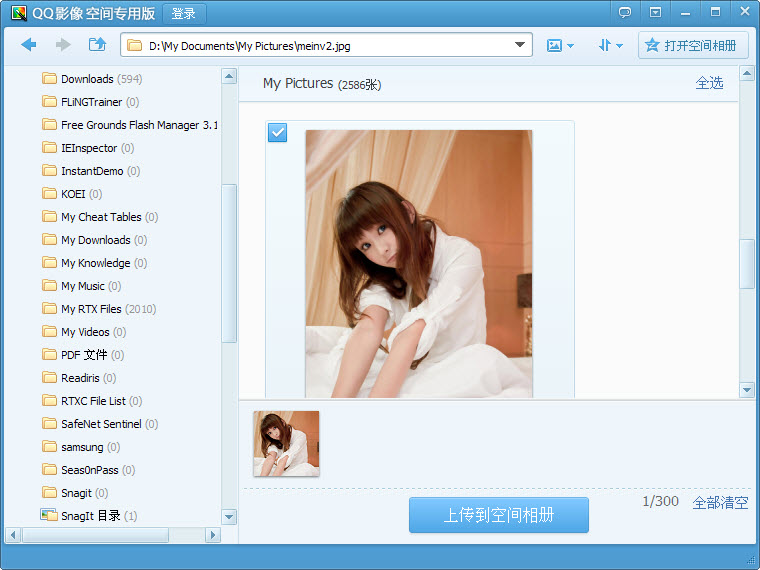Click the 登录 login button
Screen dimensions: 760x570
coord(184,14)
